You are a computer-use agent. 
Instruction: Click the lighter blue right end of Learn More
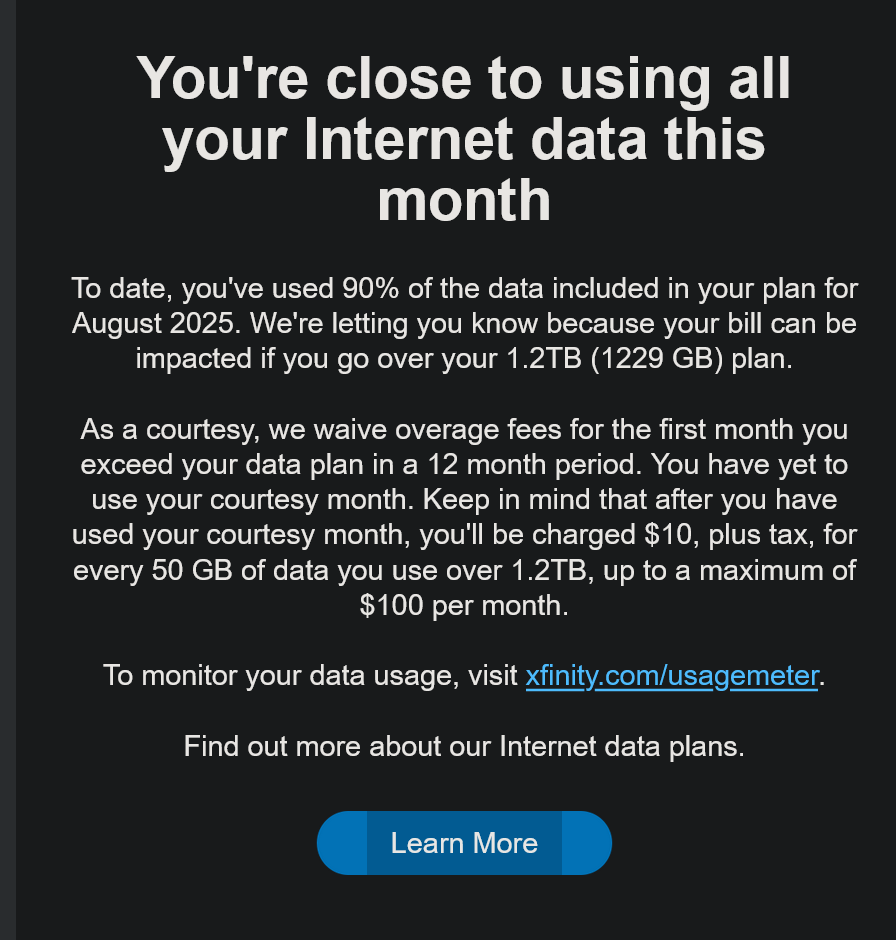pos(587,843)
